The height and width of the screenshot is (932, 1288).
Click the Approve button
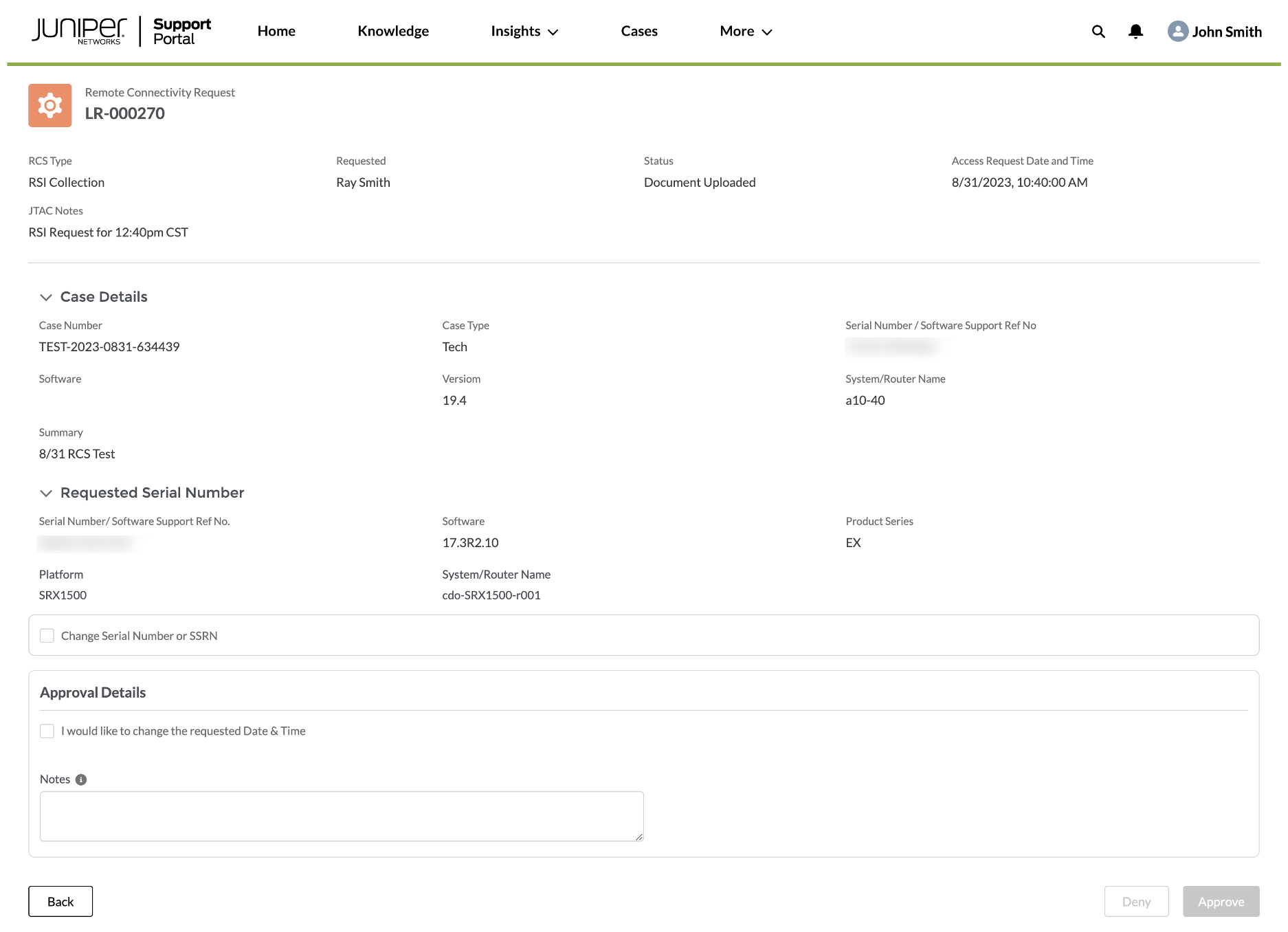click(1220, 901)
